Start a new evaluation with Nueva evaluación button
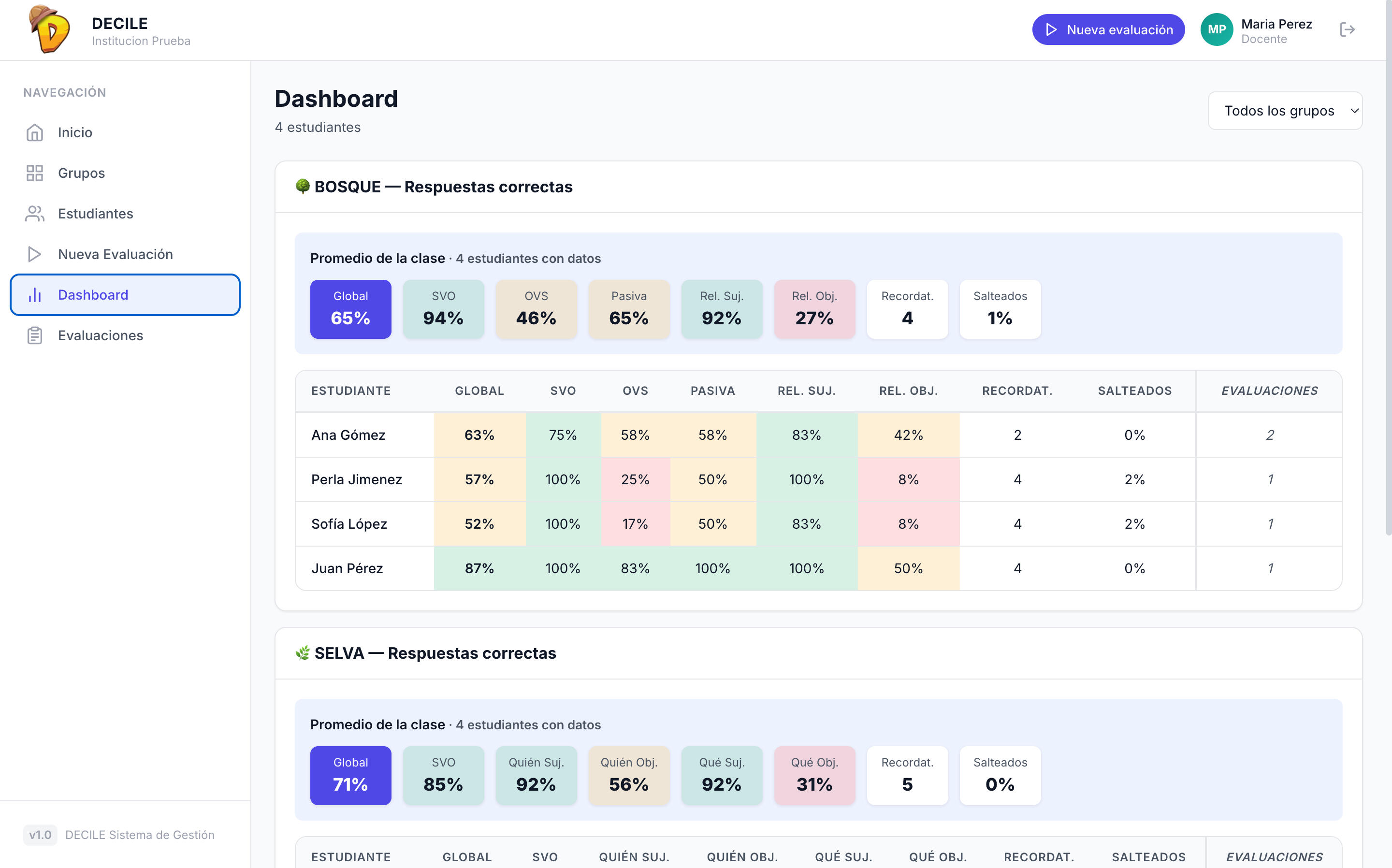This screenshot has height=868, width=1392. (1108, 29)
